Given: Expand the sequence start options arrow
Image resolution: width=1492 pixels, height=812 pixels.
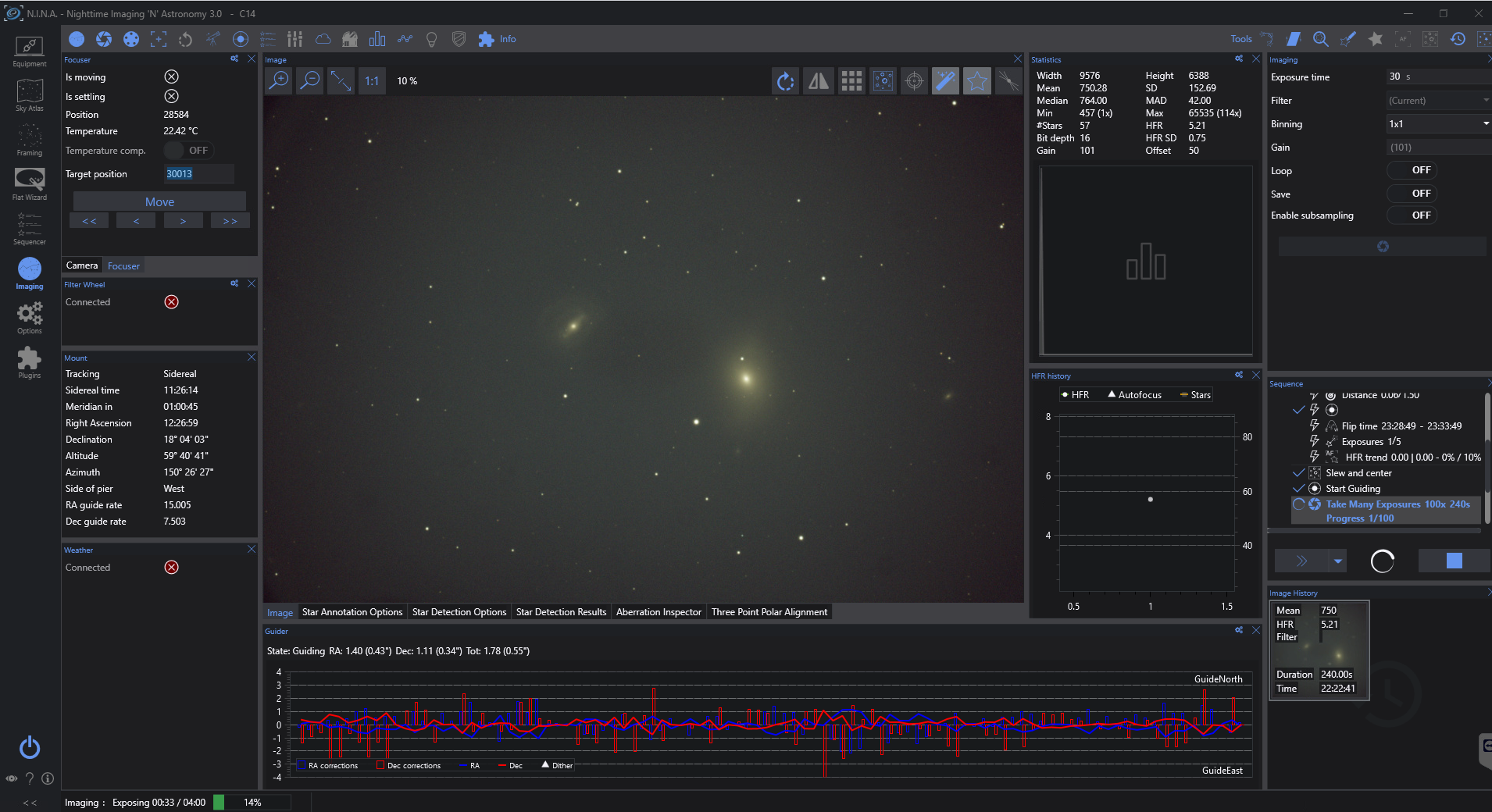Looking at the screenshot, I should [1338, 561].
